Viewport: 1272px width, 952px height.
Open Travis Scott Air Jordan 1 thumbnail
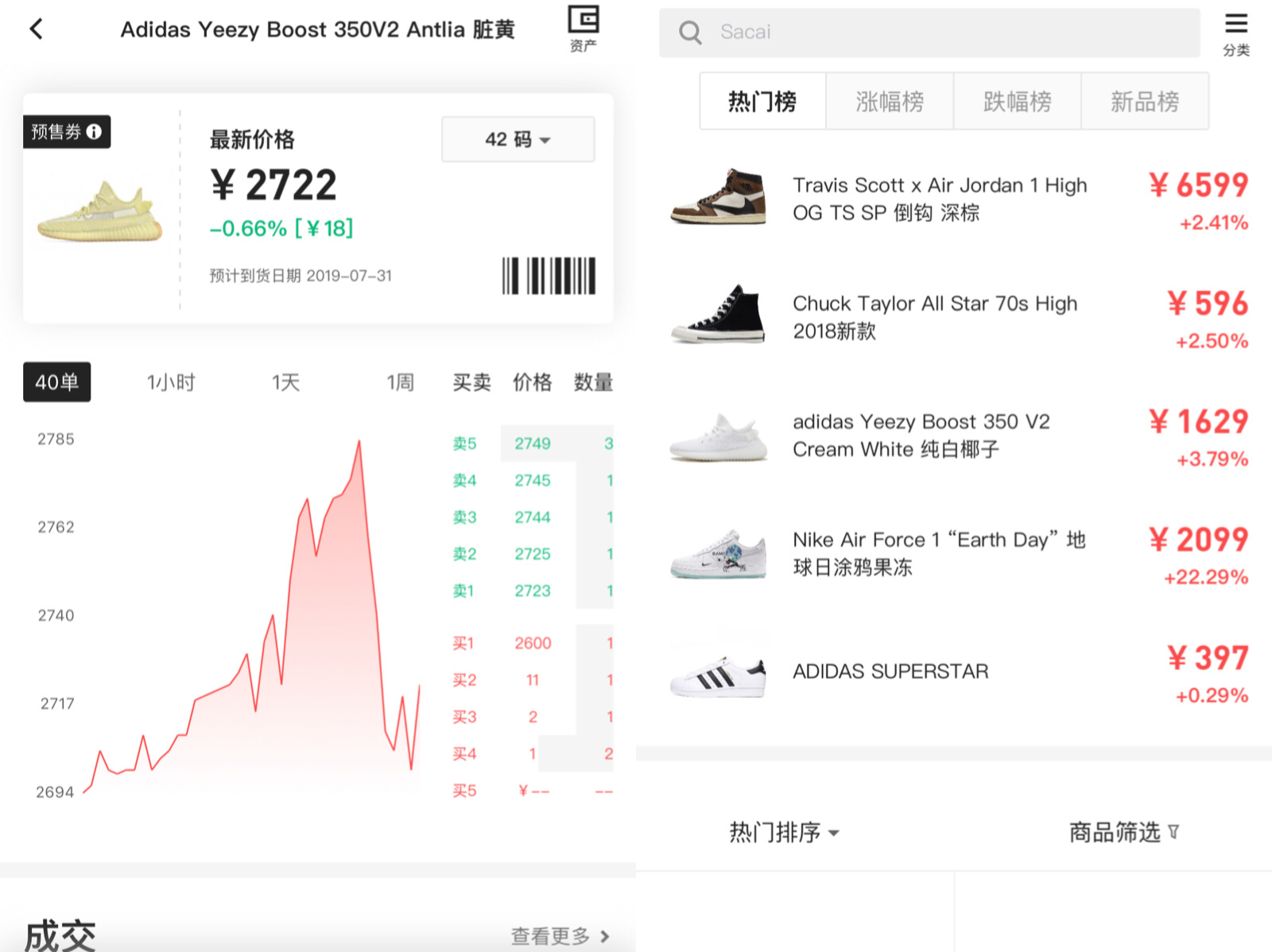tap(719, 196)
